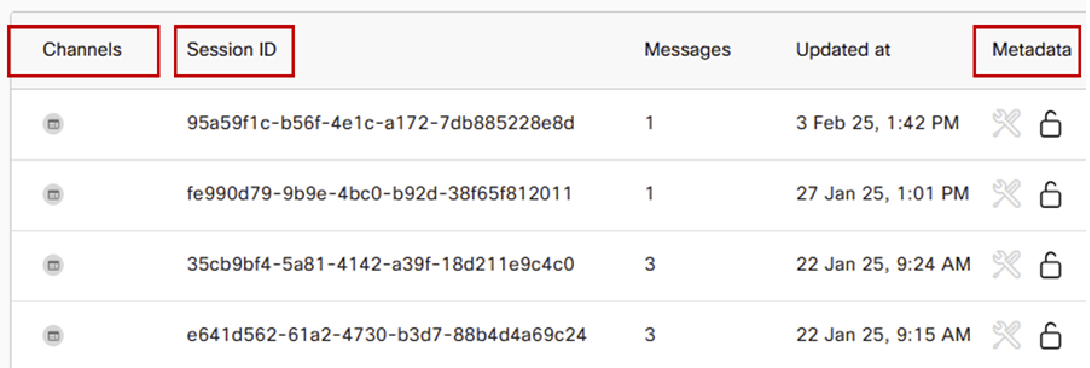Open session 95a59f1c-b56f-4e1c-a172-7db885228e8d

click(x=381, y=124)
